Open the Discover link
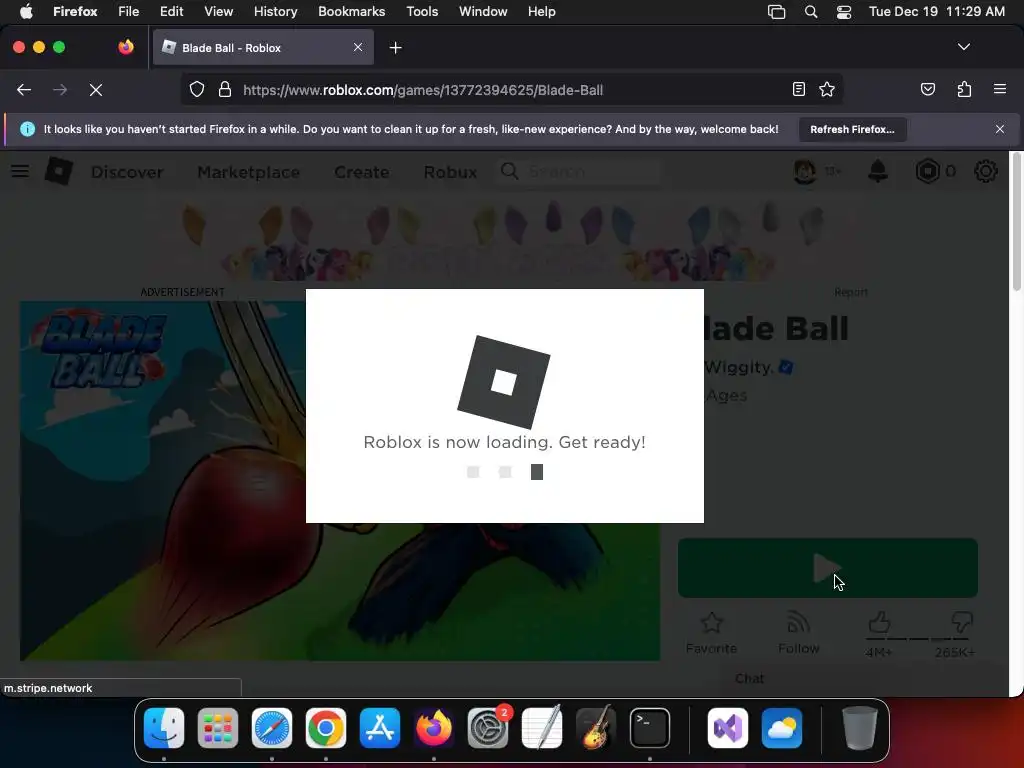The height and width of the screenshot is (768, 1024). click(127, 172)
